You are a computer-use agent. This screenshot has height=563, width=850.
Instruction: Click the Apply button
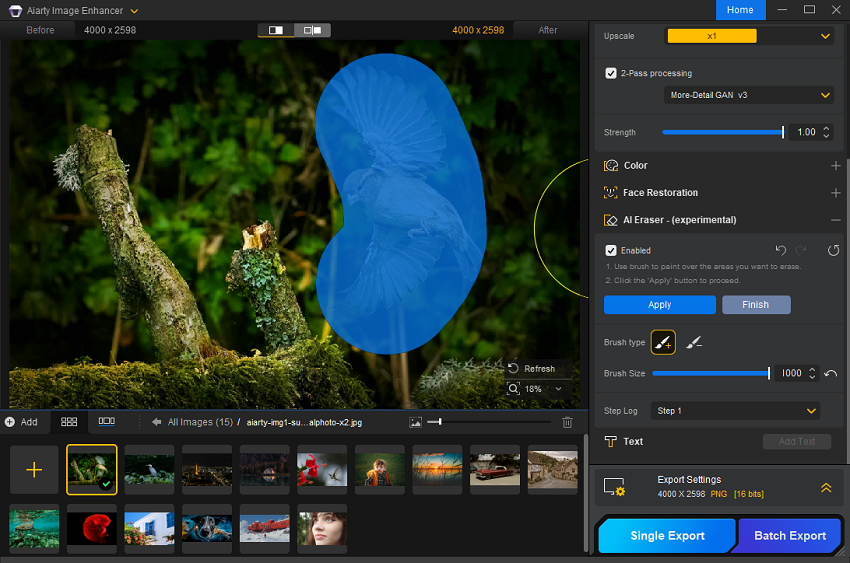click(660, 305)
